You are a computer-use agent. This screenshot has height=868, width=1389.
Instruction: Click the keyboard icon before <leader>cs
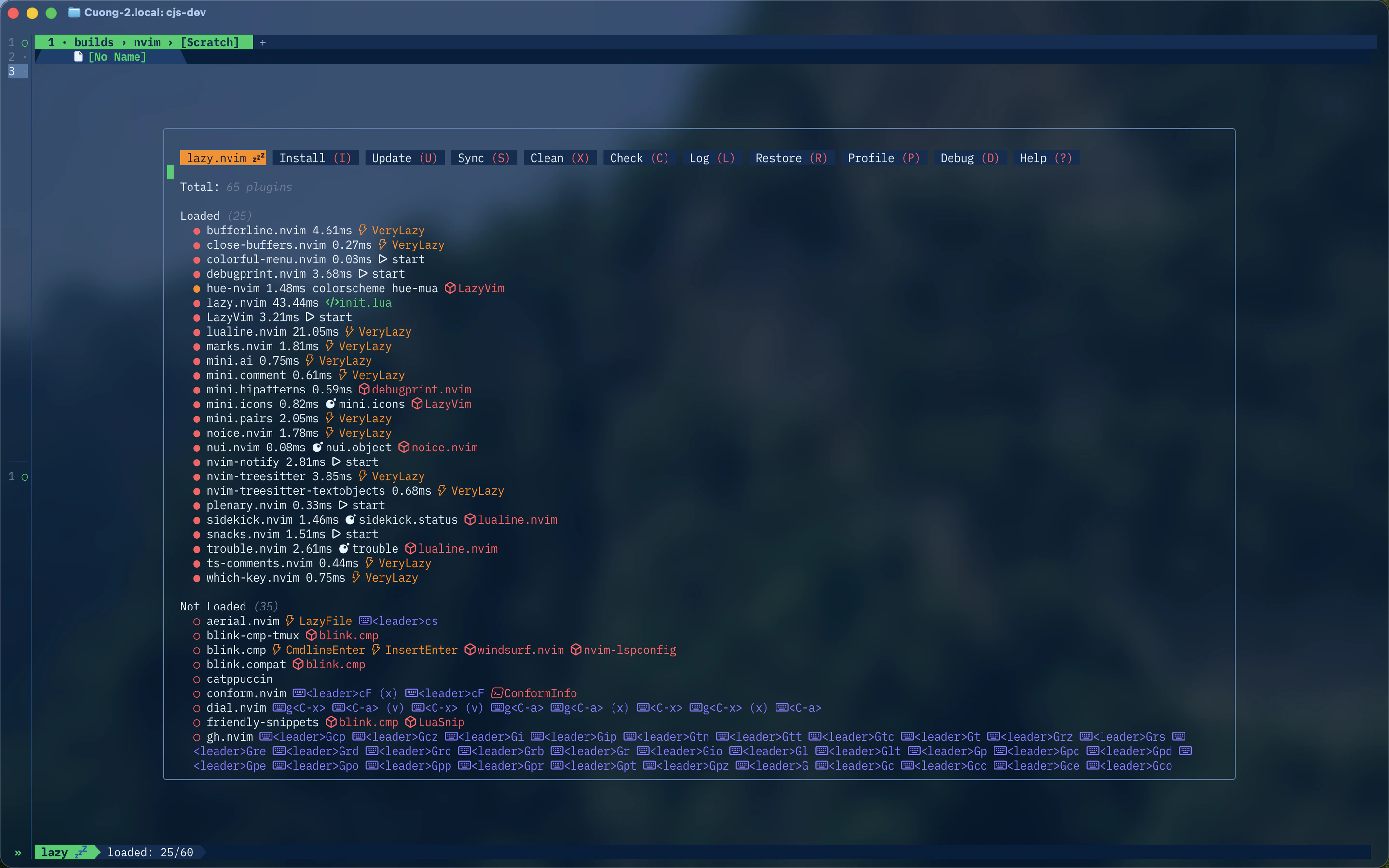pyautogui.click(x=365, y=621)
